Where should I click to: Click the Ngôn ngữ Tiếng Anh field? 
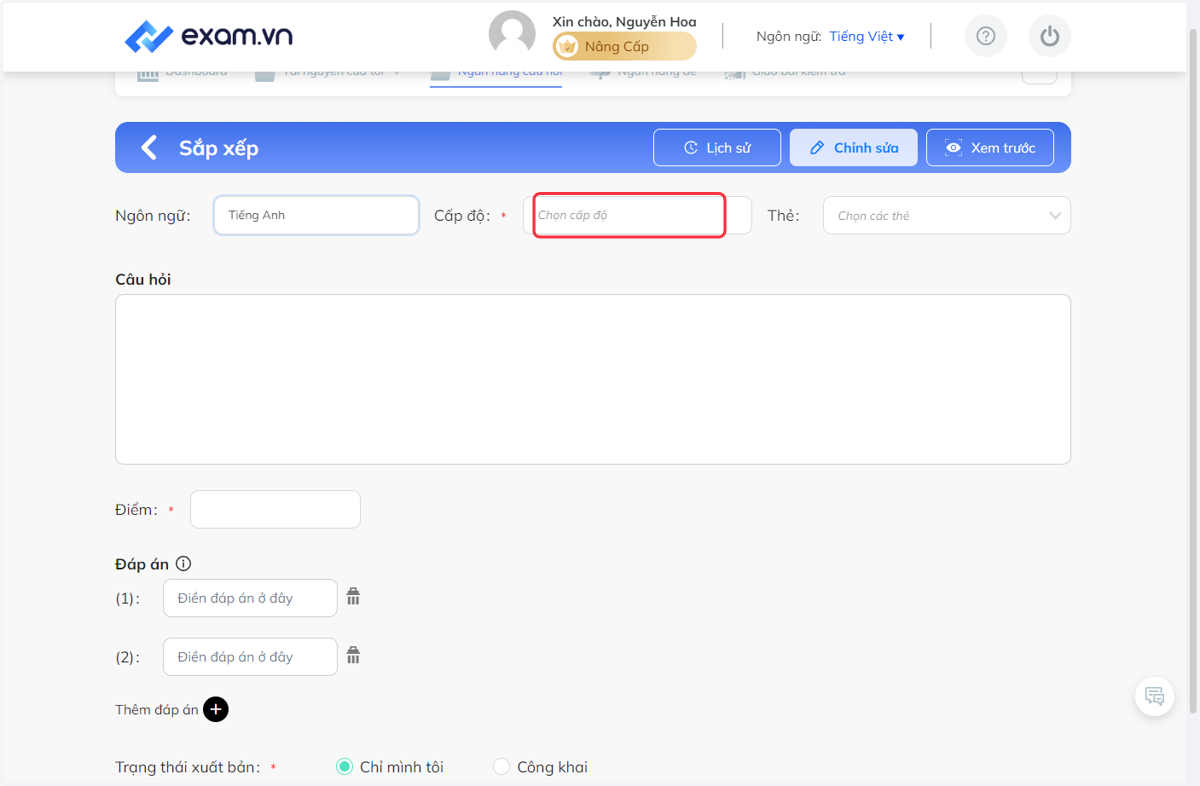tap(316, 215)
